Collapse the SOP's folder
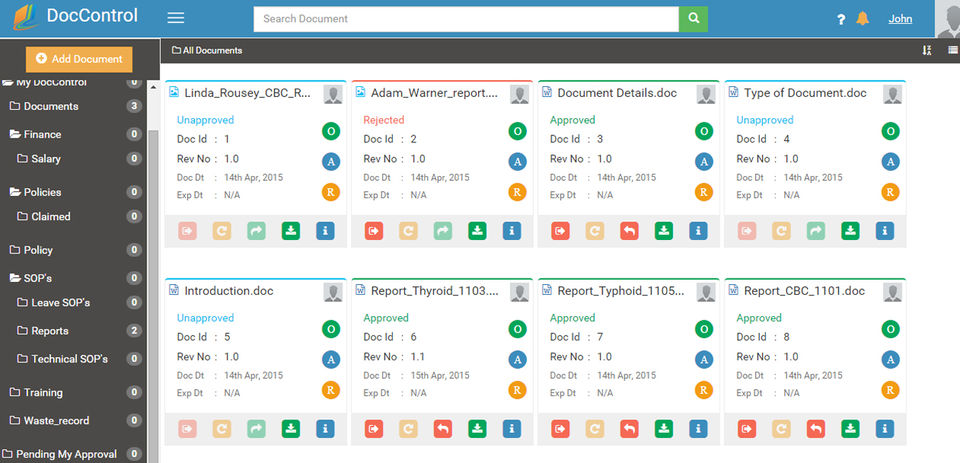 [15, 278]
